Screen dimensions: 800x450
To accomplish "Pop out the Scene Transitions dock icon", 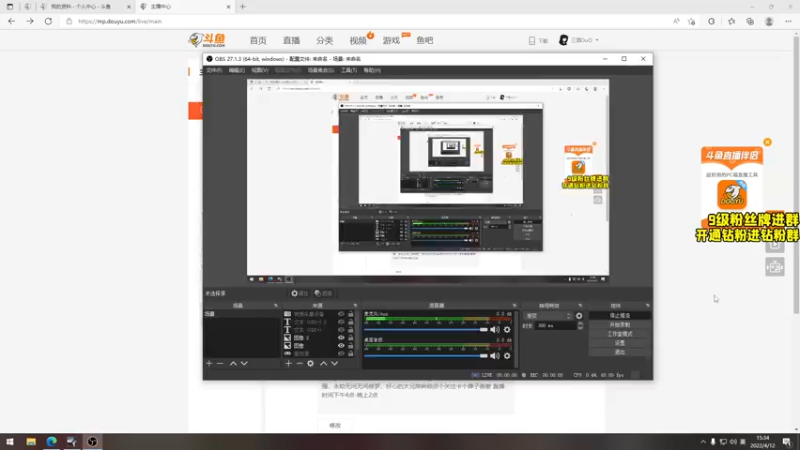I will point(580,306).
